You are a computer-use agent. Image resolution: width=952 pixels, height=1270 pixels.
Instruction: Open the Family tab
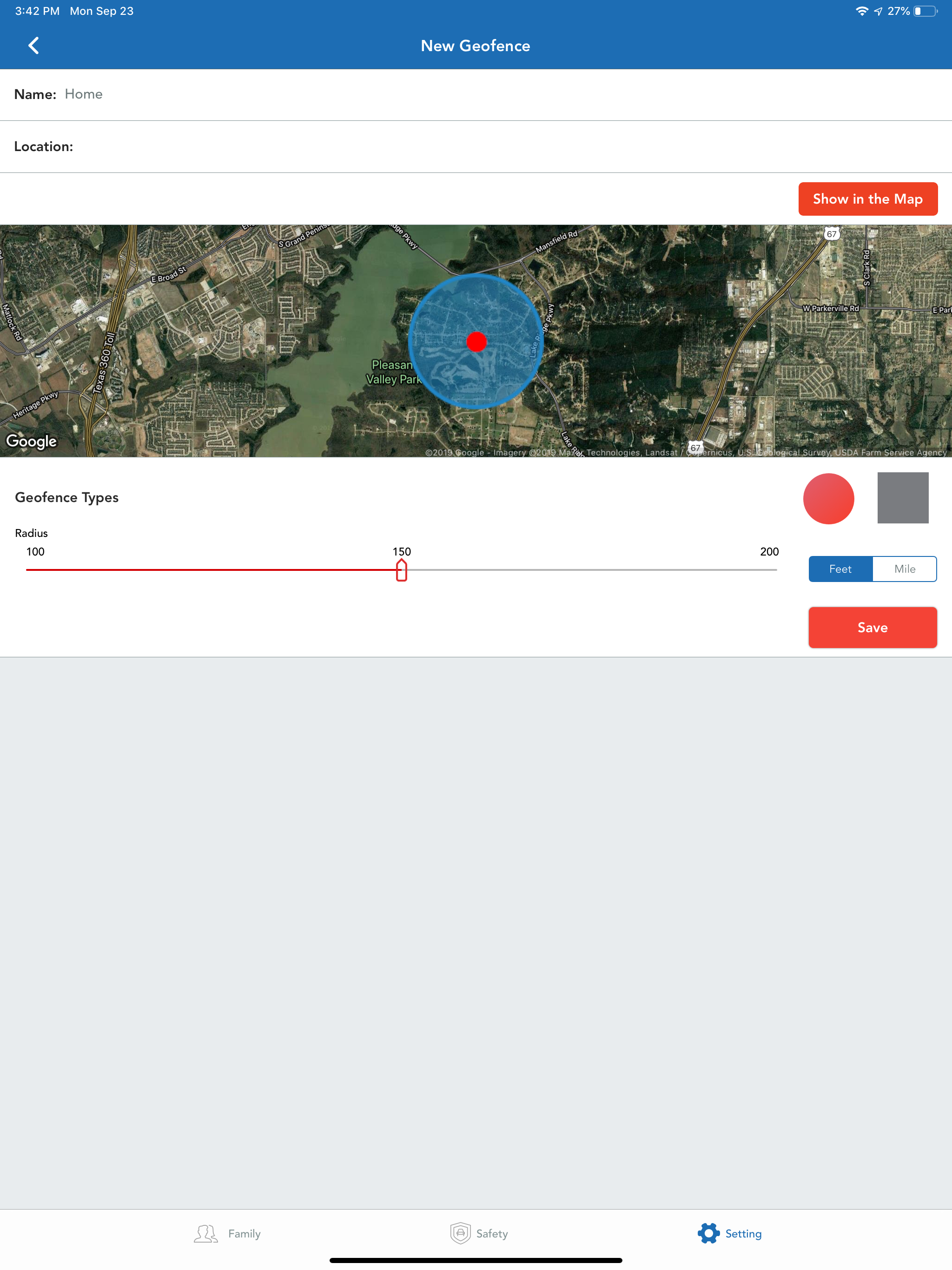pos(227,1233)
